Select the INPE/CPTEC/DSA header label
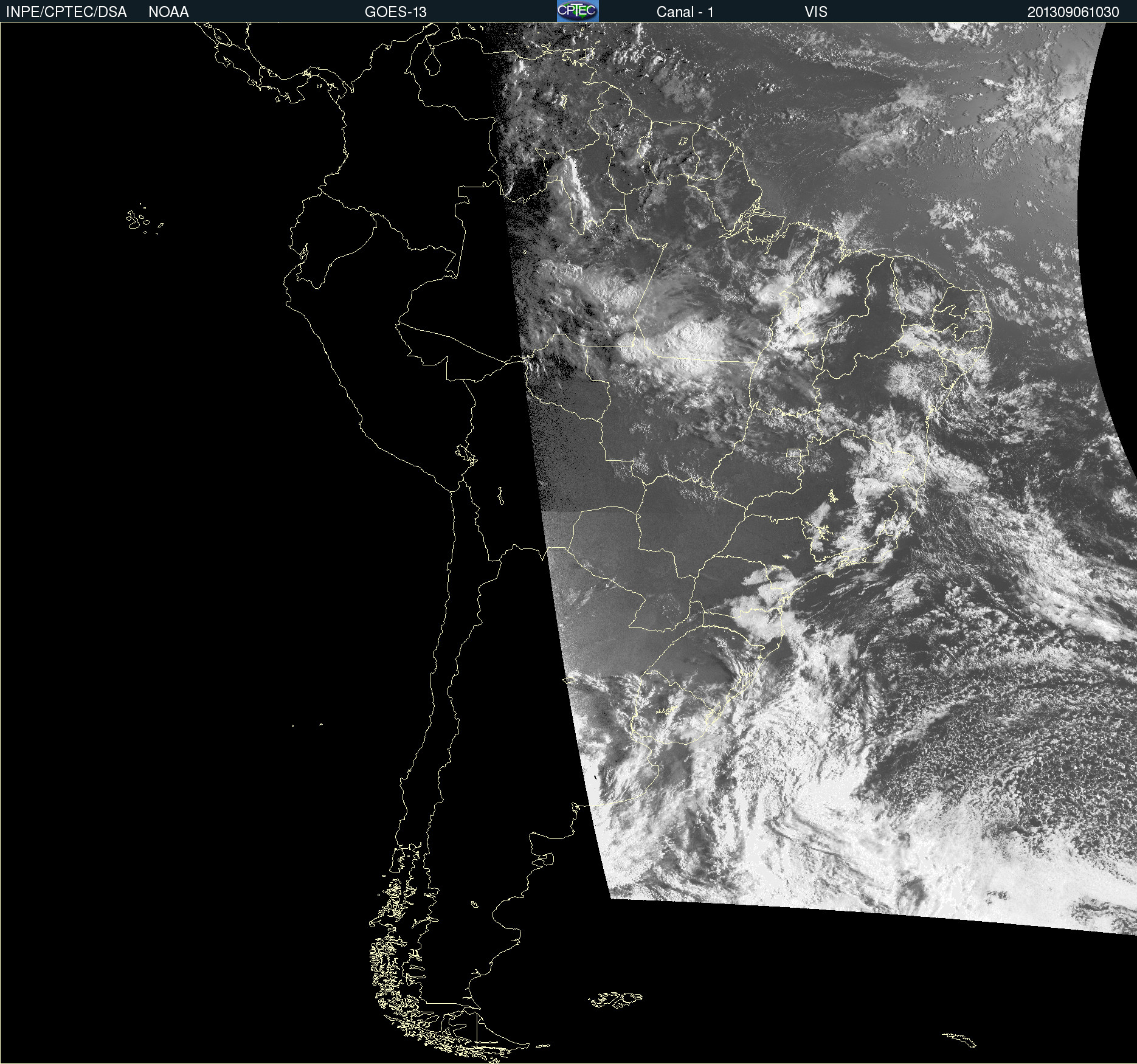 pos(66,12)
